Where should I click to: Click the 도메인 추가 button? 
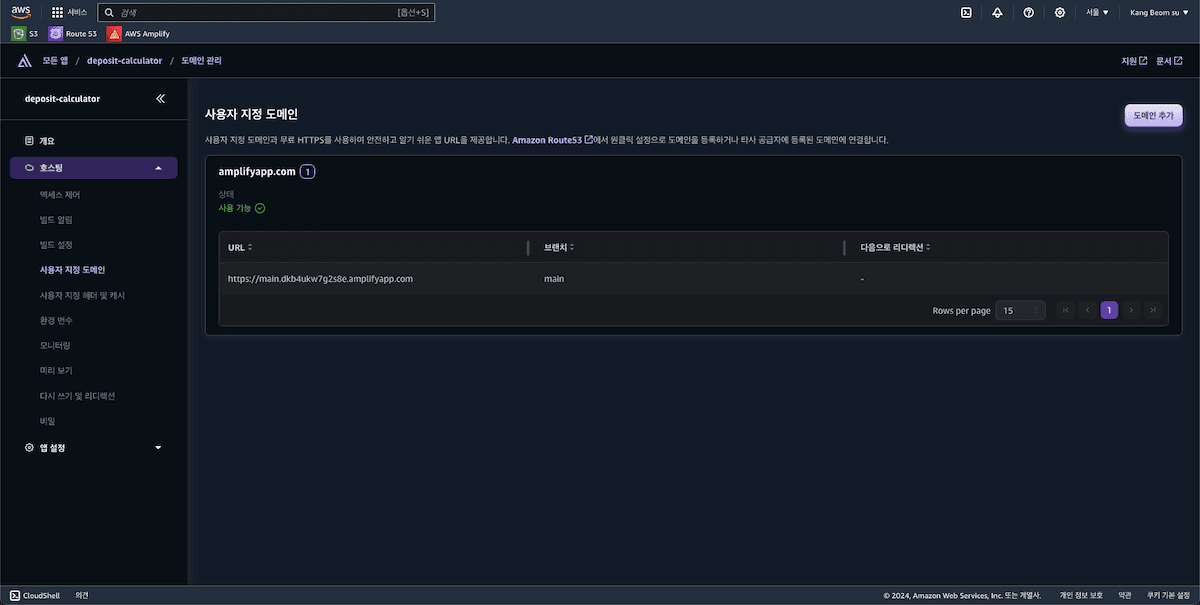click(1153, 116)
